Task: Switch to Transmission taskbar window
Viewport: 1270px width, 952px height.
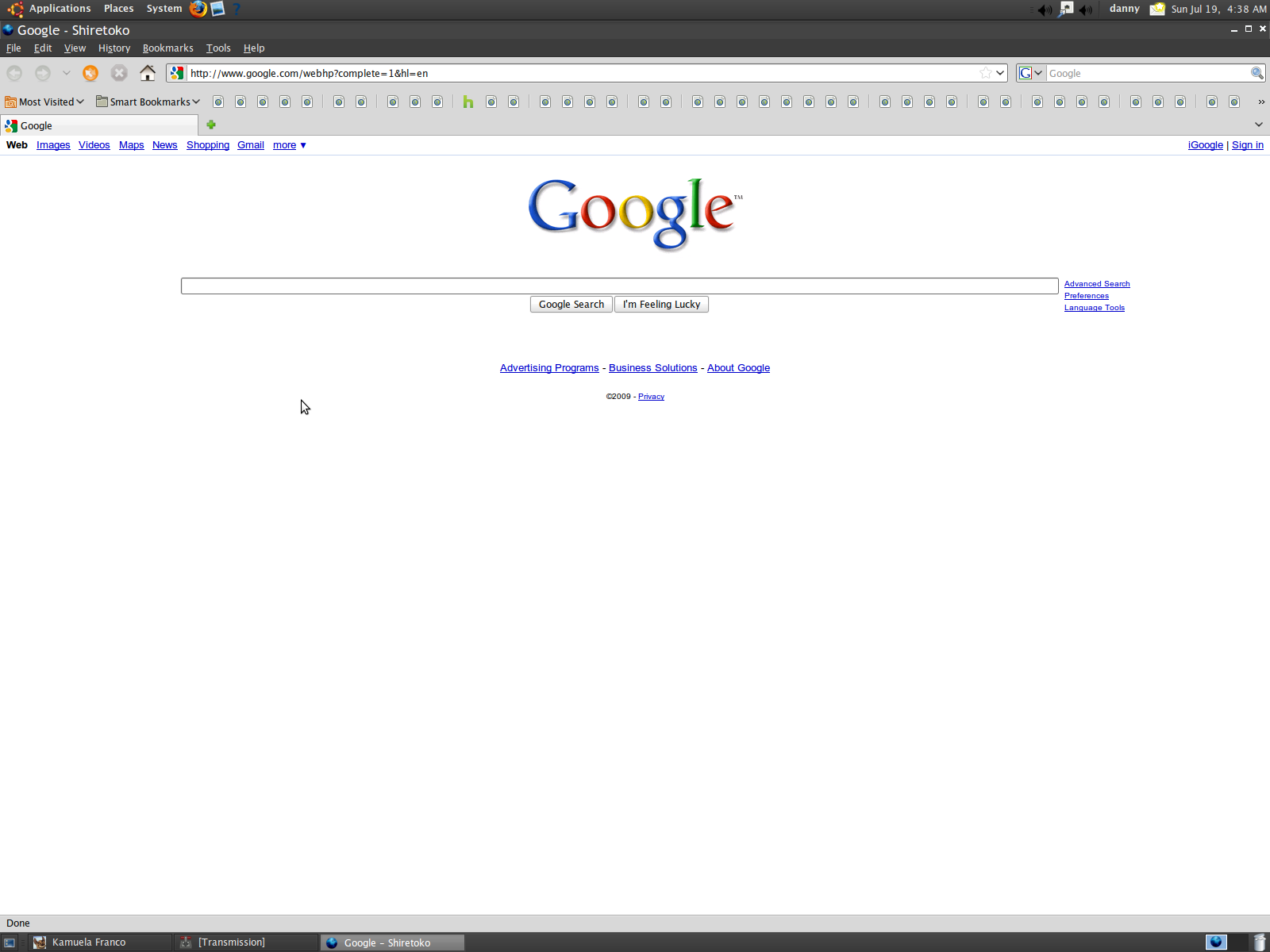Action: 248,942
